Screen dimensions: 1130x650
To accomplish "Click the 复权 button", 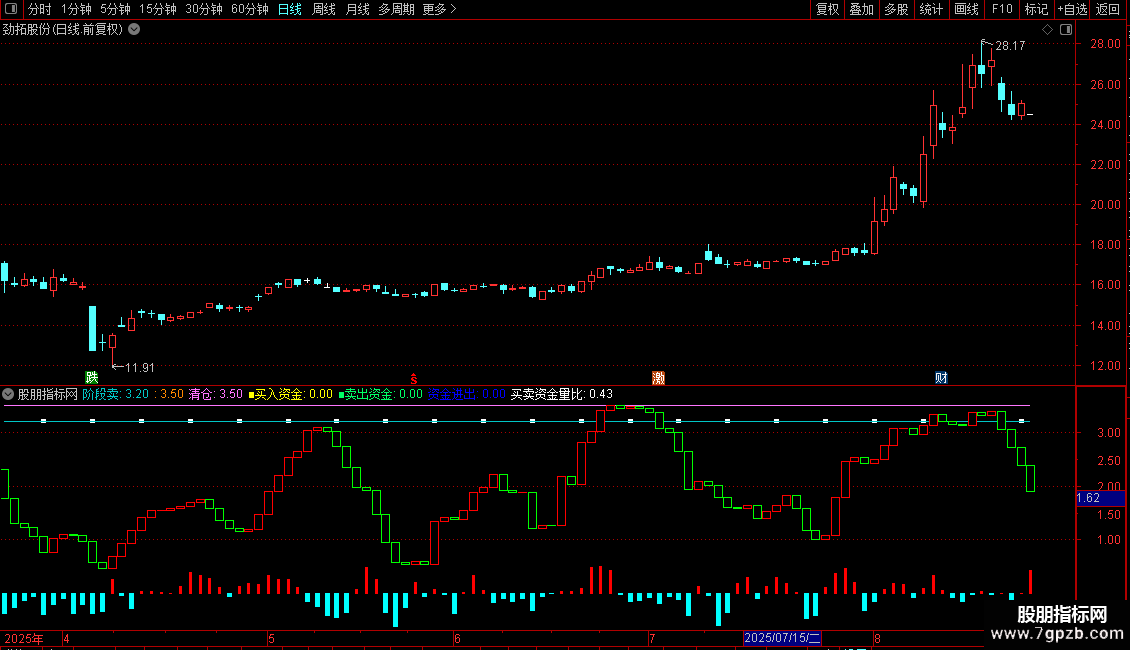I will [827, 9].
